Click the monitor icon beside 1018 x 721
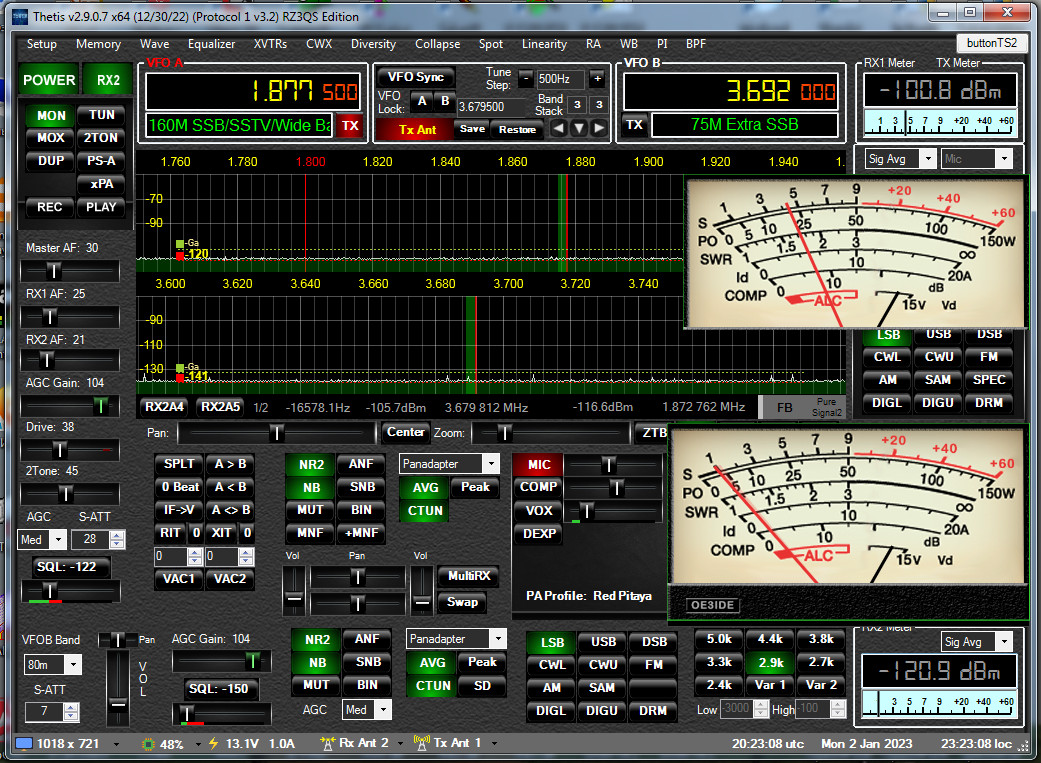 (24, 743)
